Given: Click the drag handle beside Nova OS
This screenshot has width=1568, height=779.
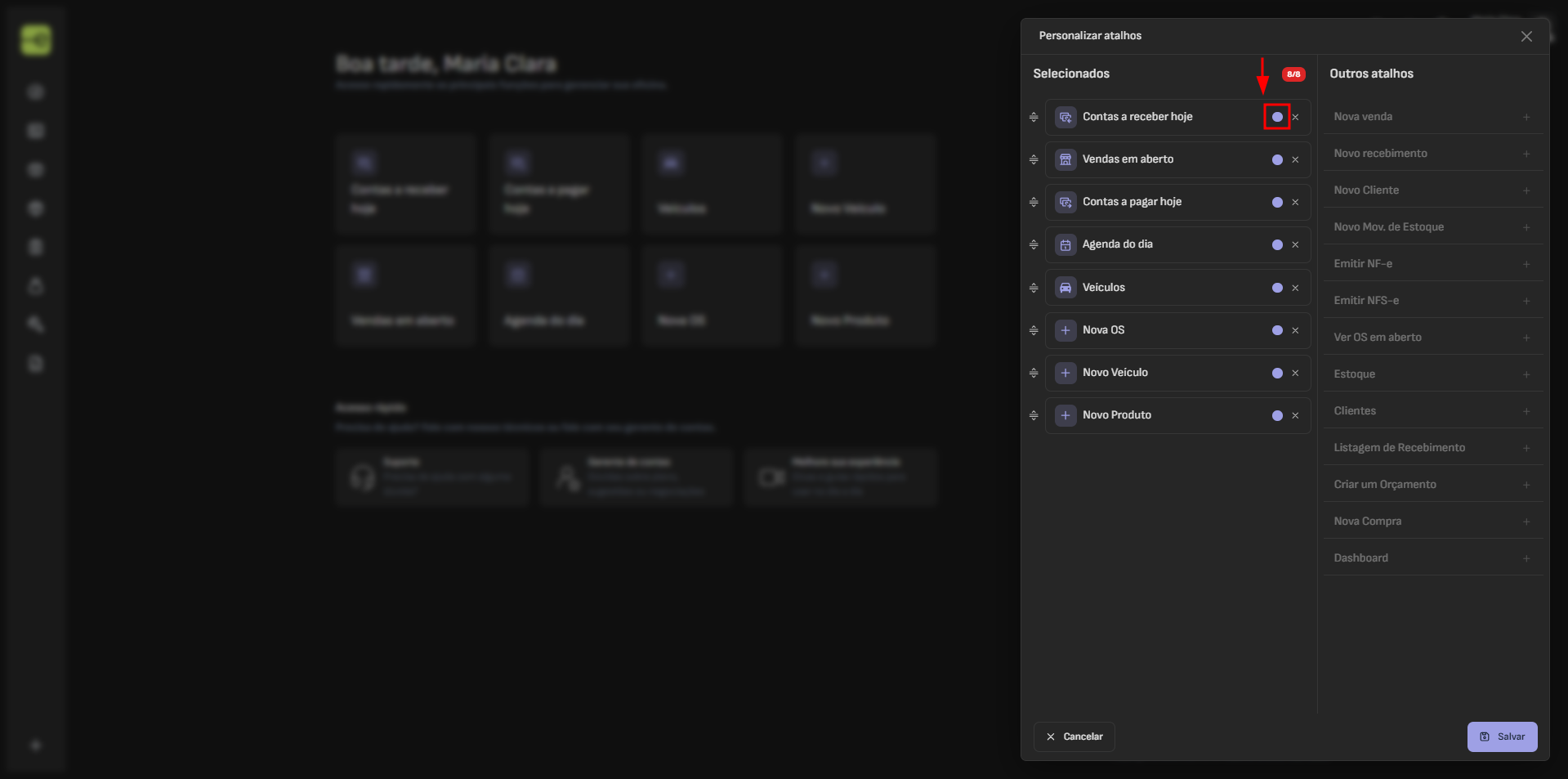Looking at the screenshot, I should (1034, 330).
